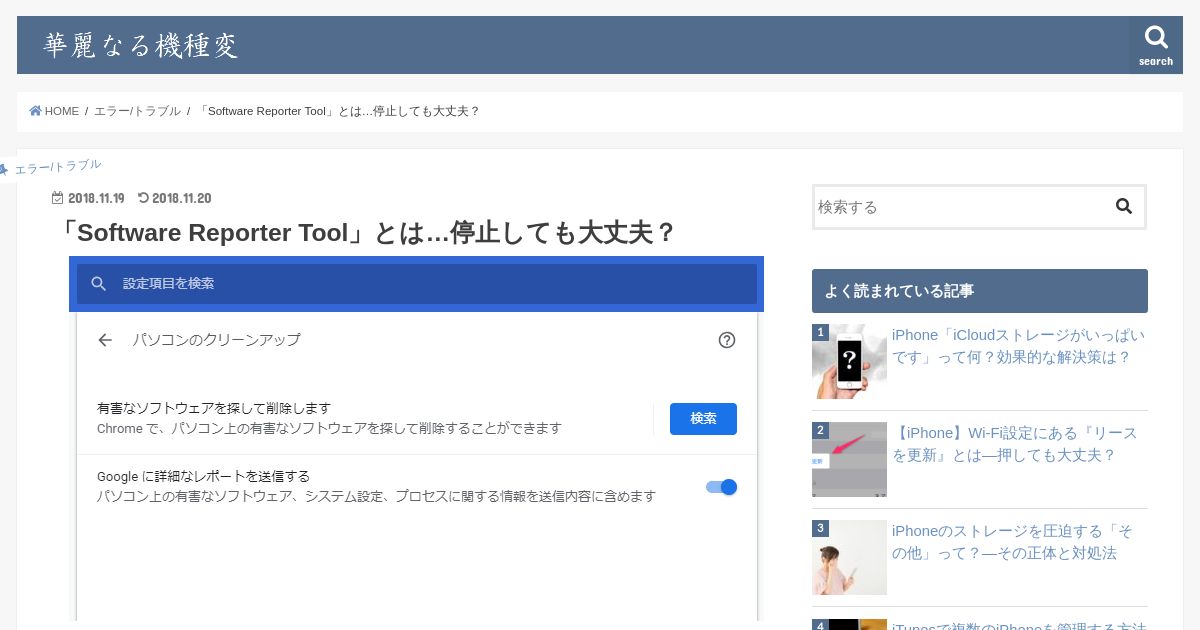Open the iPhone hand thumbnail for article 1
The width and height of the screenshot is (1200, 630).
849,361
